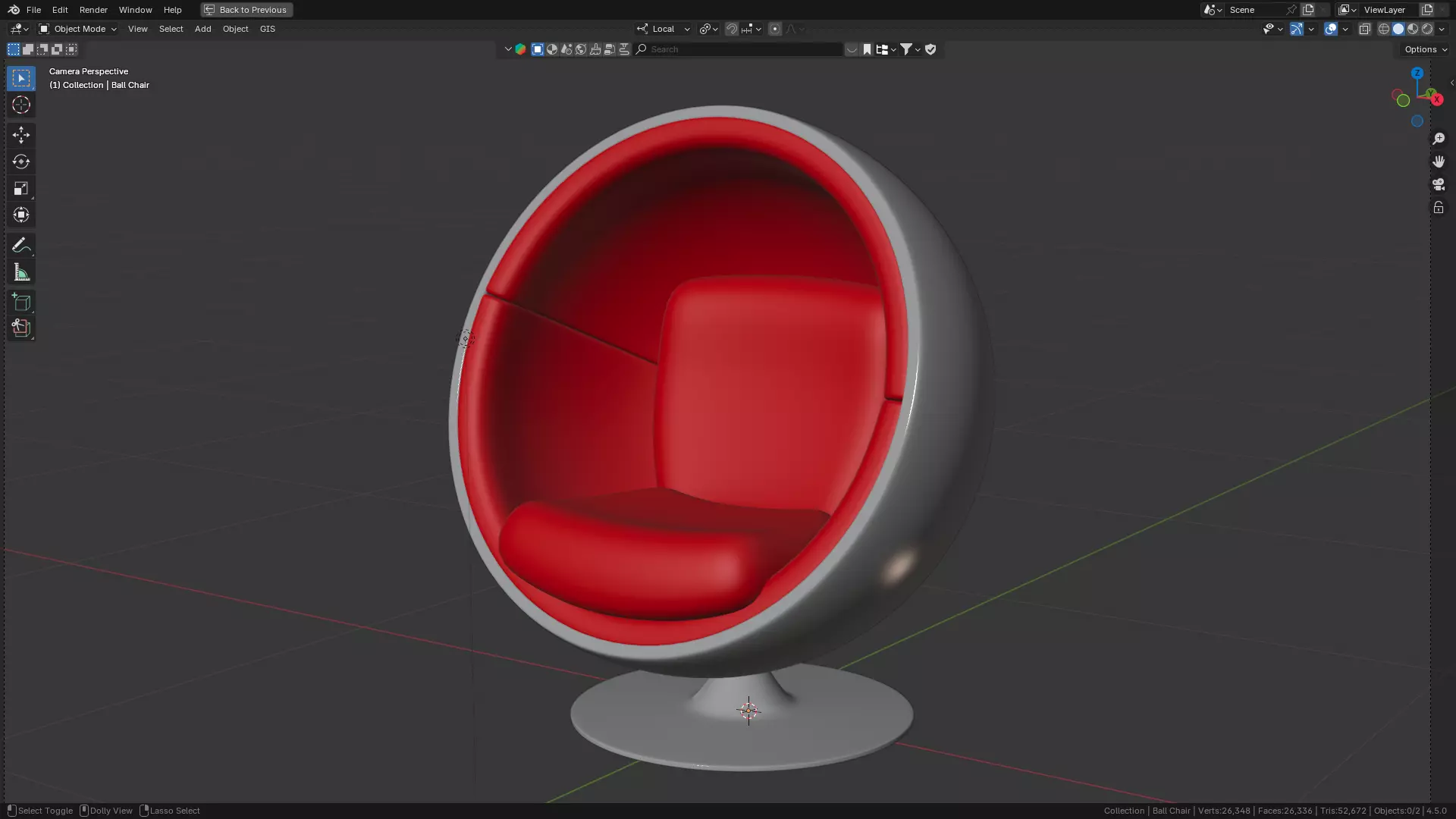Click the colorful hexagon asset icon

point(520,49)
